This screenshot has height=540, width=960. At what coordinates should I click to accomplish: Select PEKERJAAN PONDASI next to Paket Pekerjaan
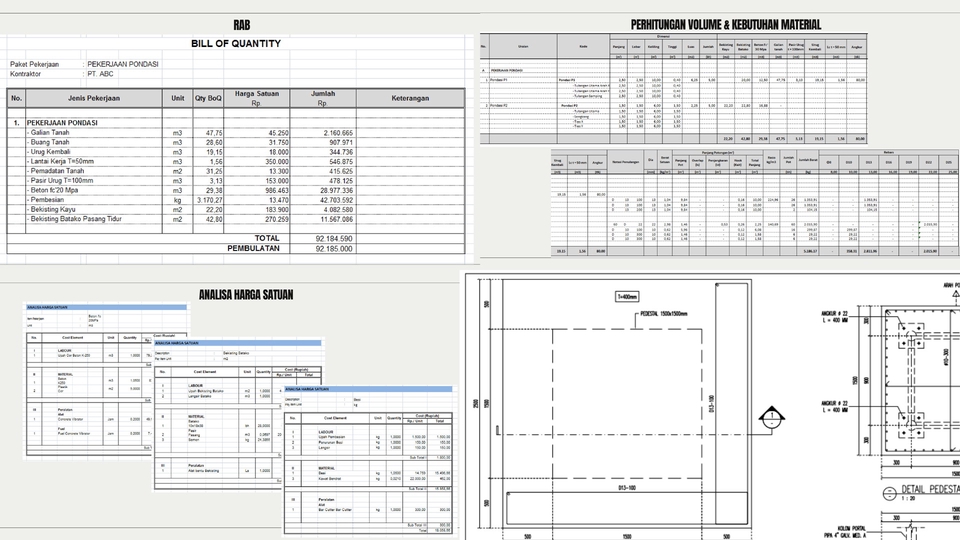pos(122,64)
